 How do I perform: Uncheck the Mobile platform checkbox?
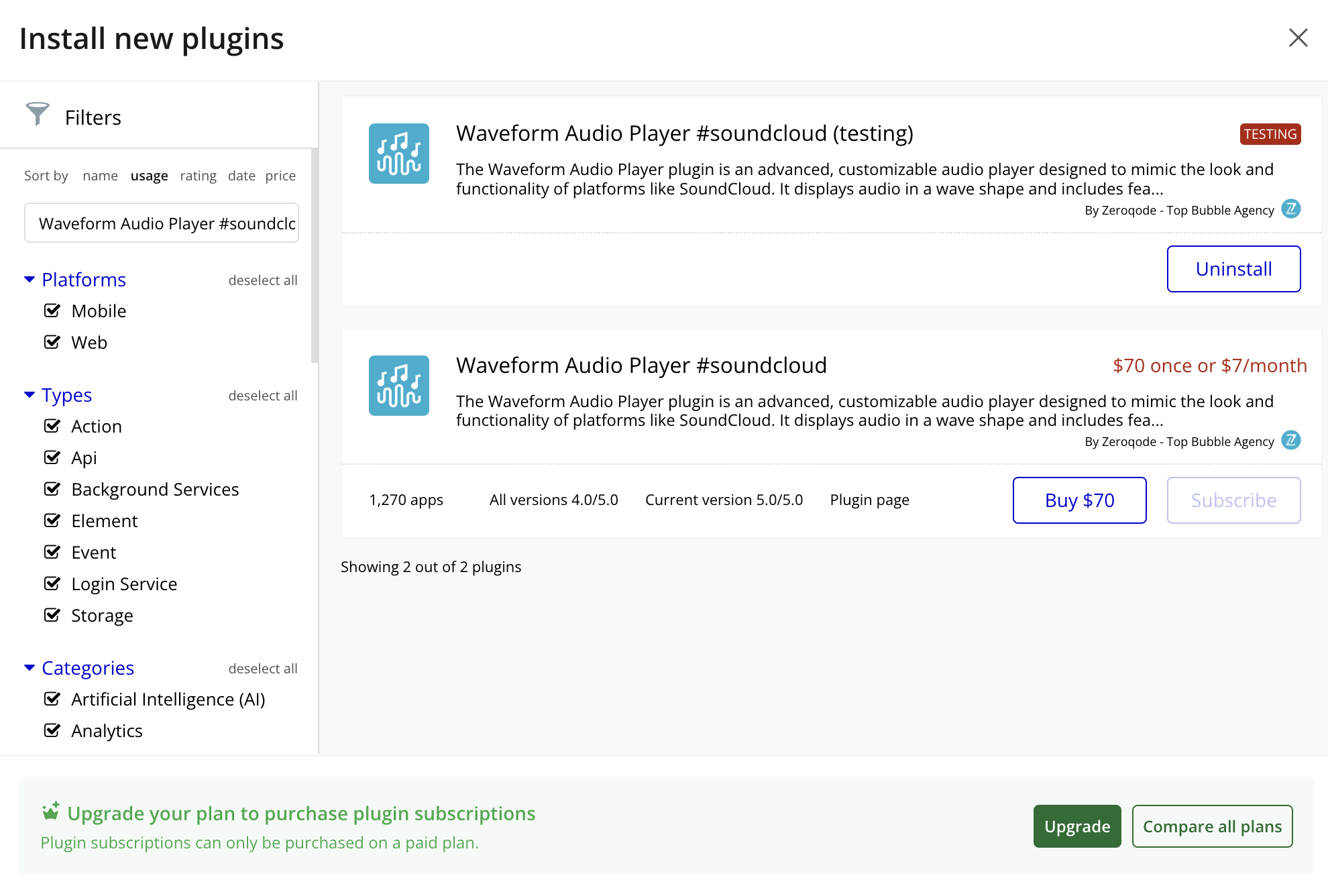(52, 311)
